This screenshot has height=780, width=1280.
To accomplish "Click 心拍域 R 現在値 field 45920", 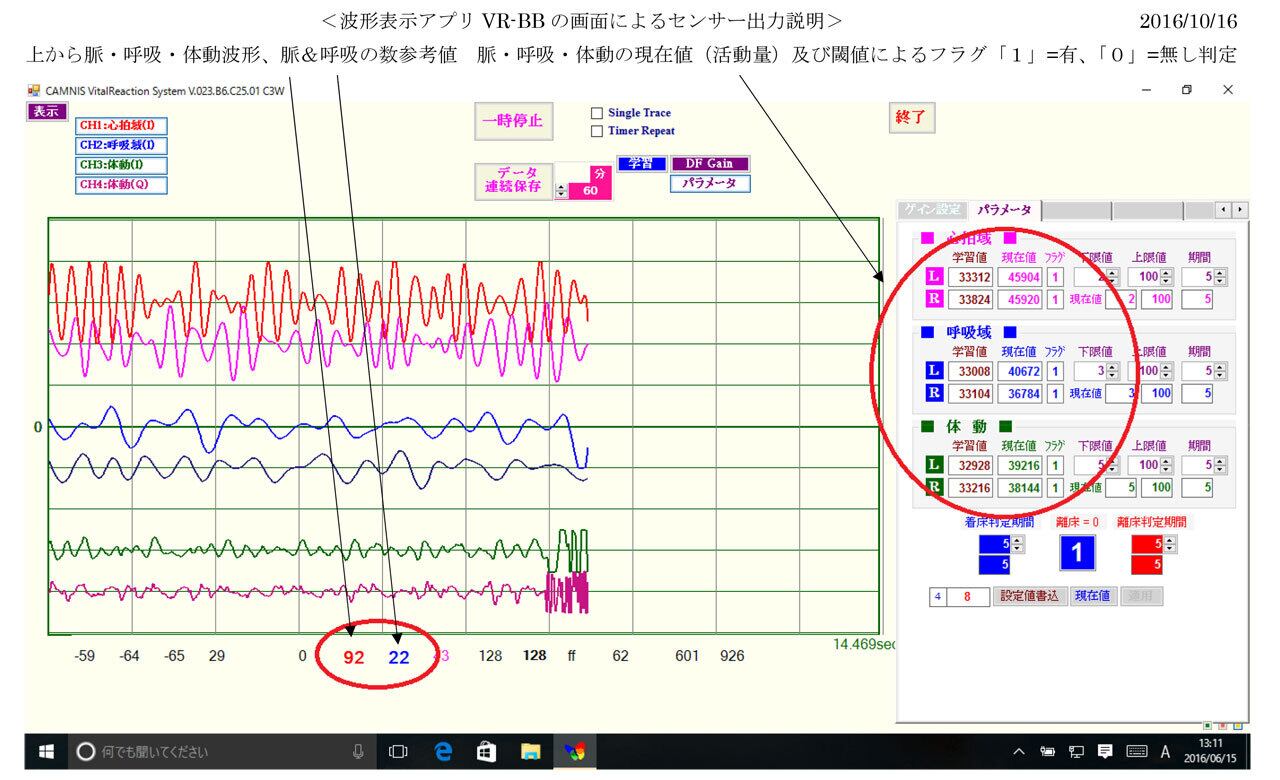I will click(x=1020, y=299).
